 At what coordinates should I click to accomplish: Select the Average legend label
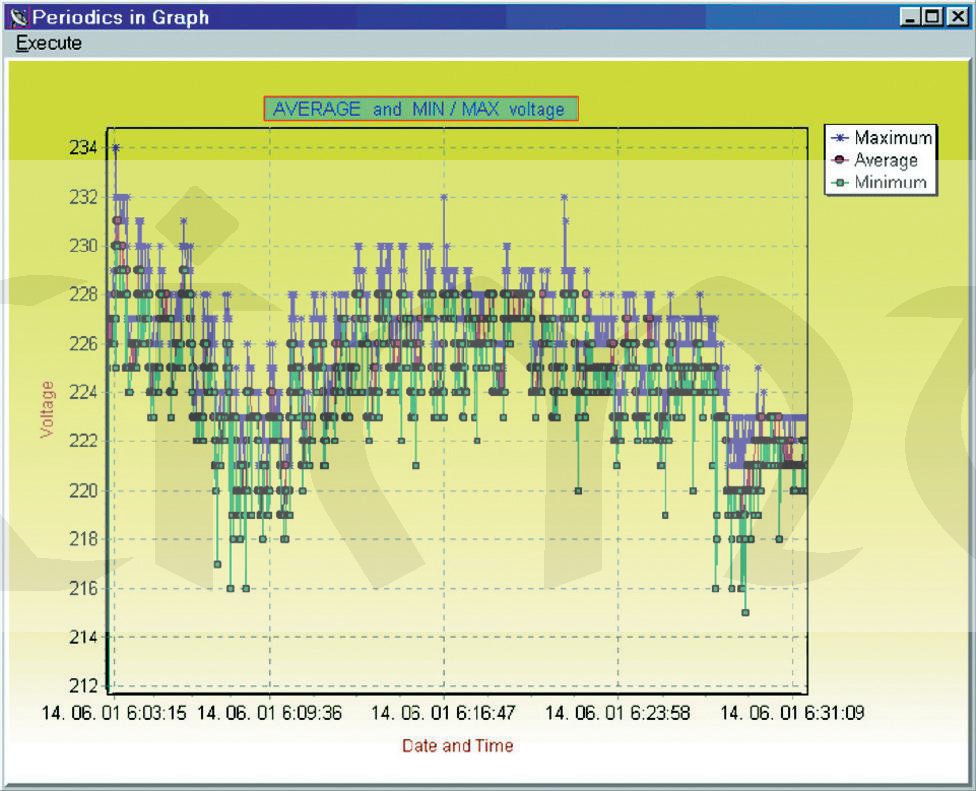[x=885, y=160]
